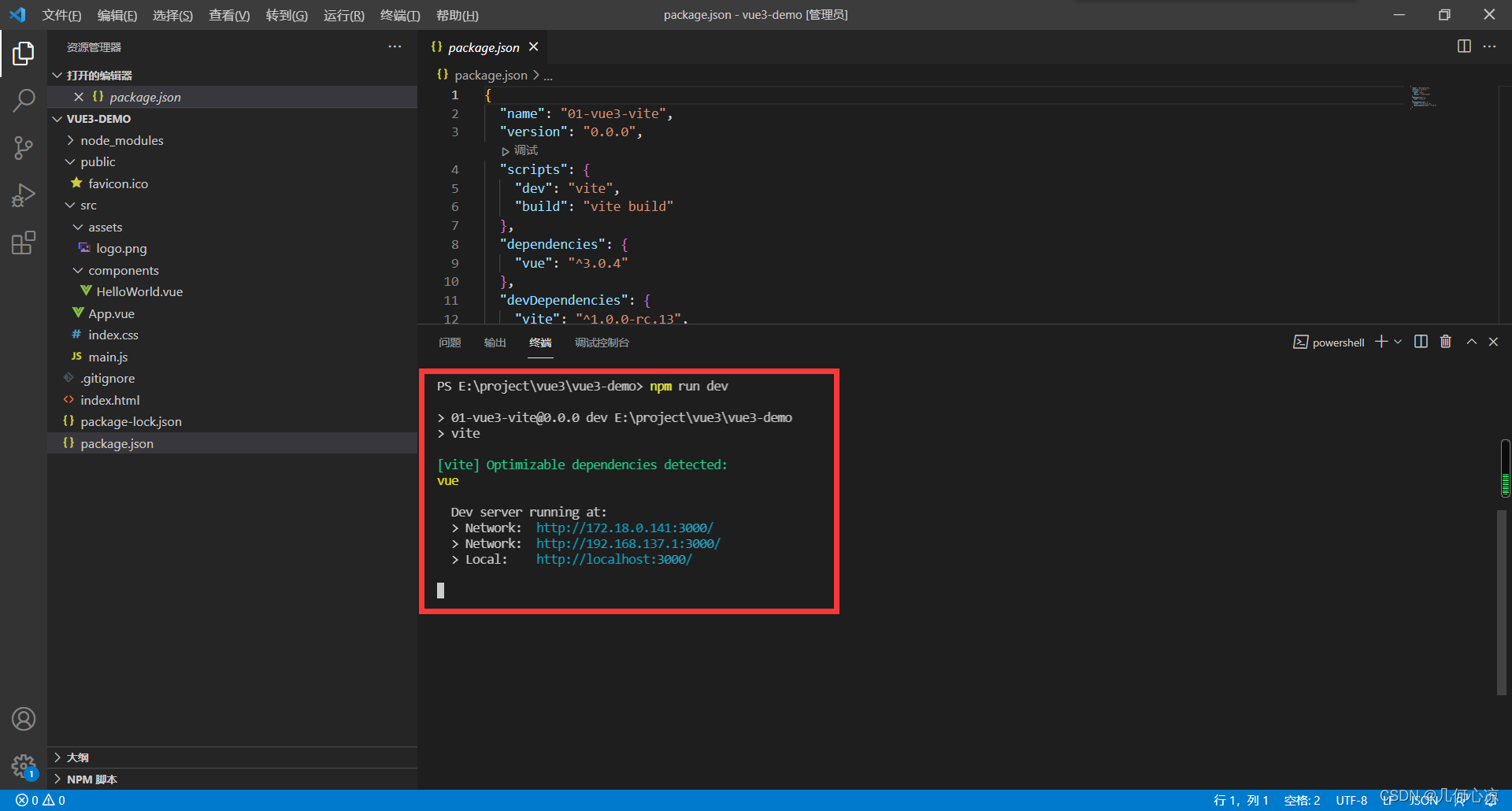
Task: Close the terminal panel
Action: [1493, 342]
